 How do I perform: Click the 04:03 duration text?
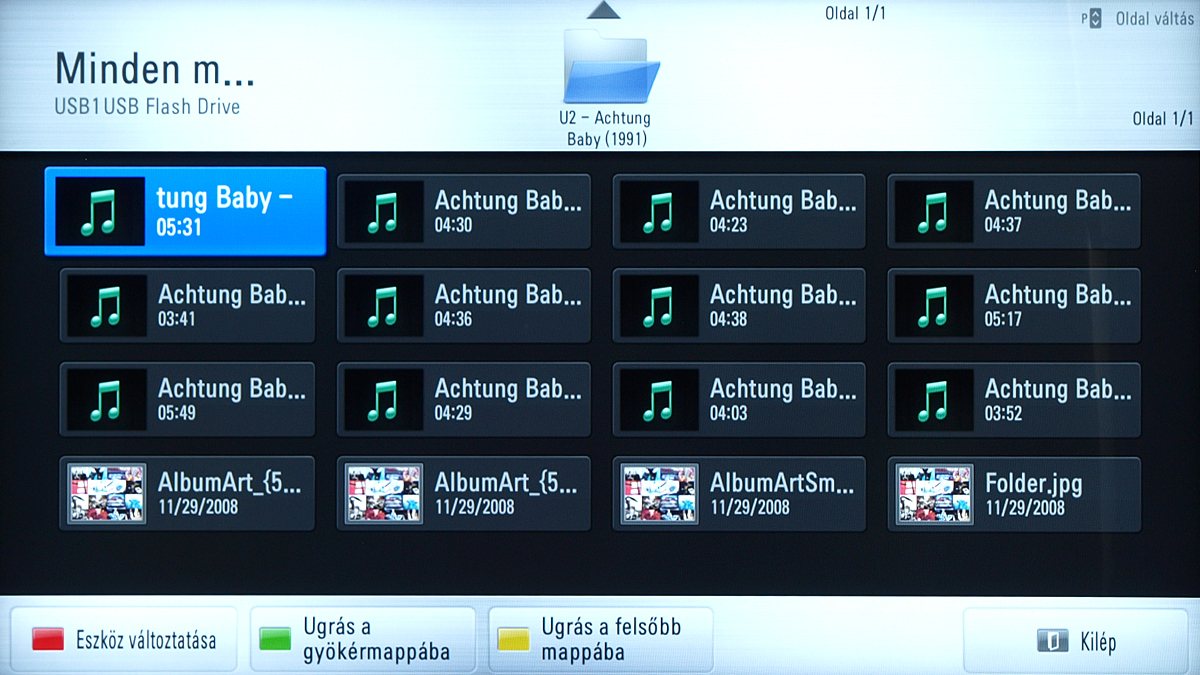728,413
